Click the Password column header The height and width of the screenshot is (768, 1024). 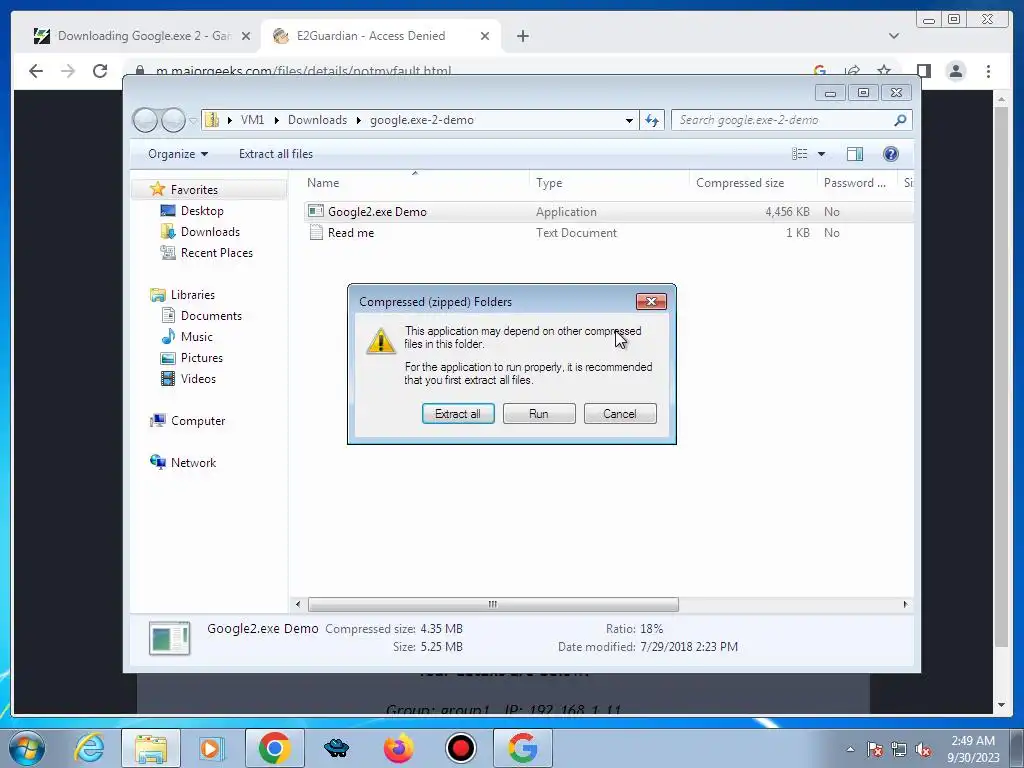[x=856, y=183]
